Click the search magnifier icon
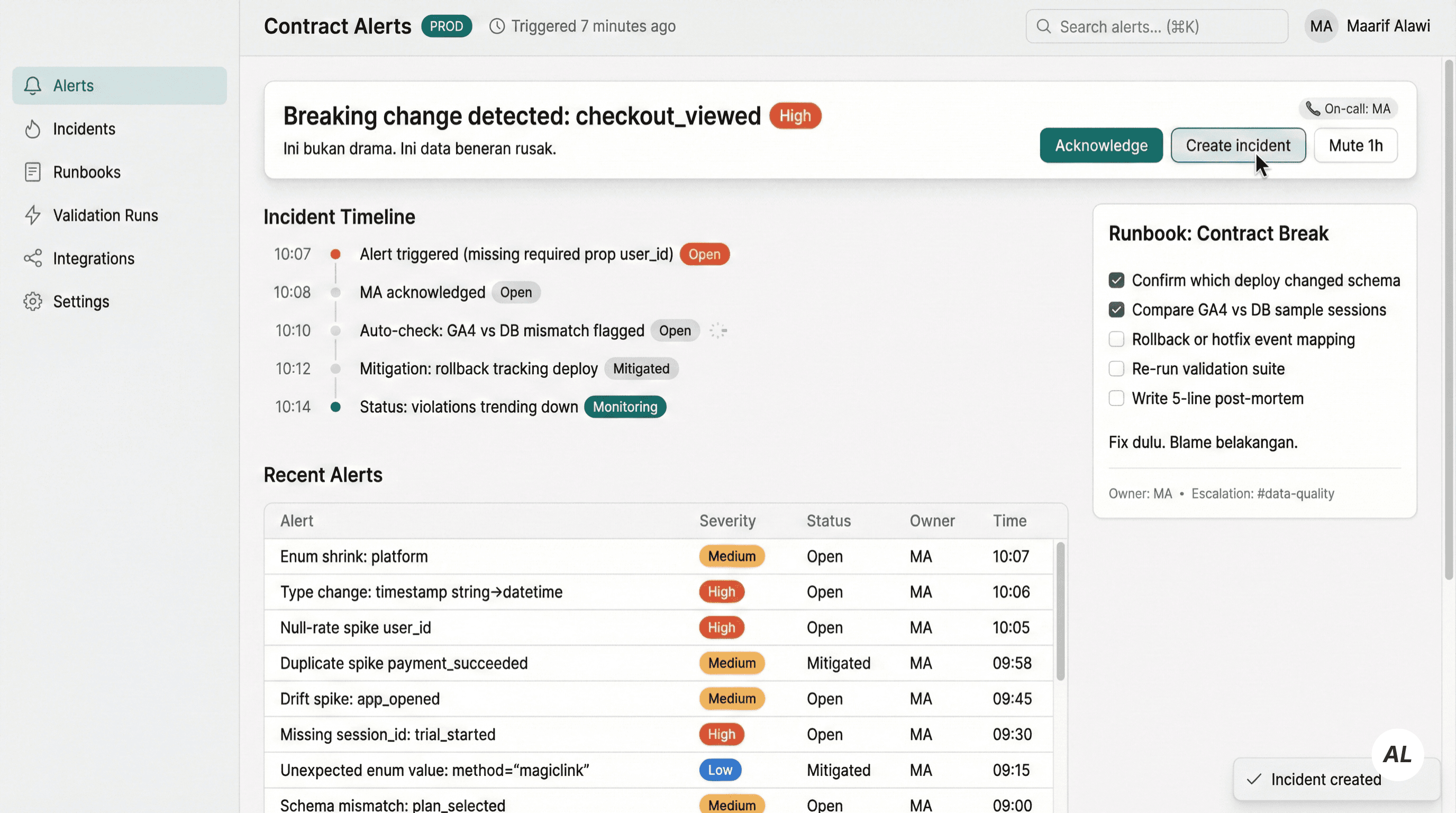The image size is (1456, 813). pyautogui.click(x=1043, y=26)
